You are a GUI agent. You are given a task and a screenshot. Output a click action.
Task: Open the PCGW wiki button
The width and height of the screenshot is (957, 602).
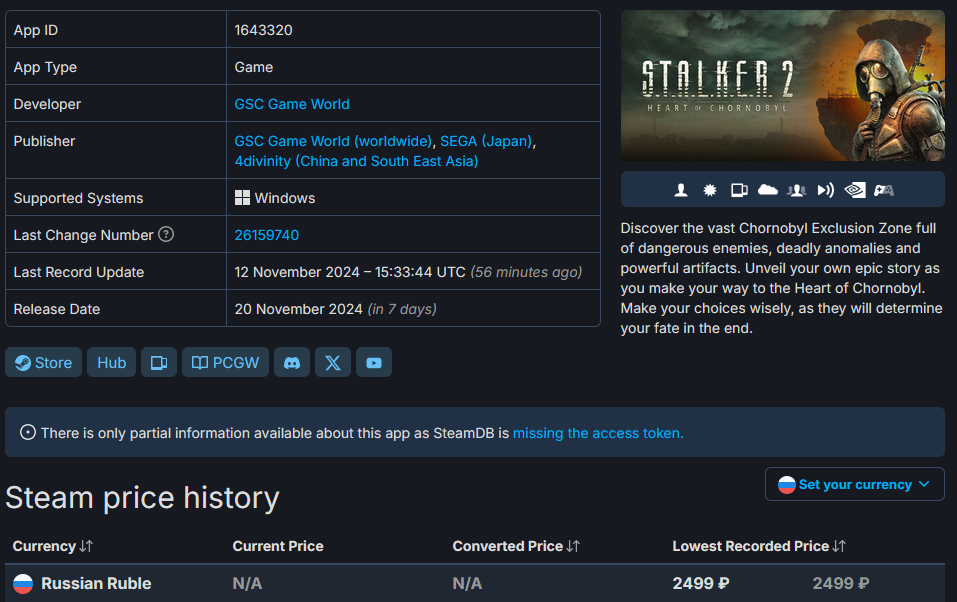225,363
